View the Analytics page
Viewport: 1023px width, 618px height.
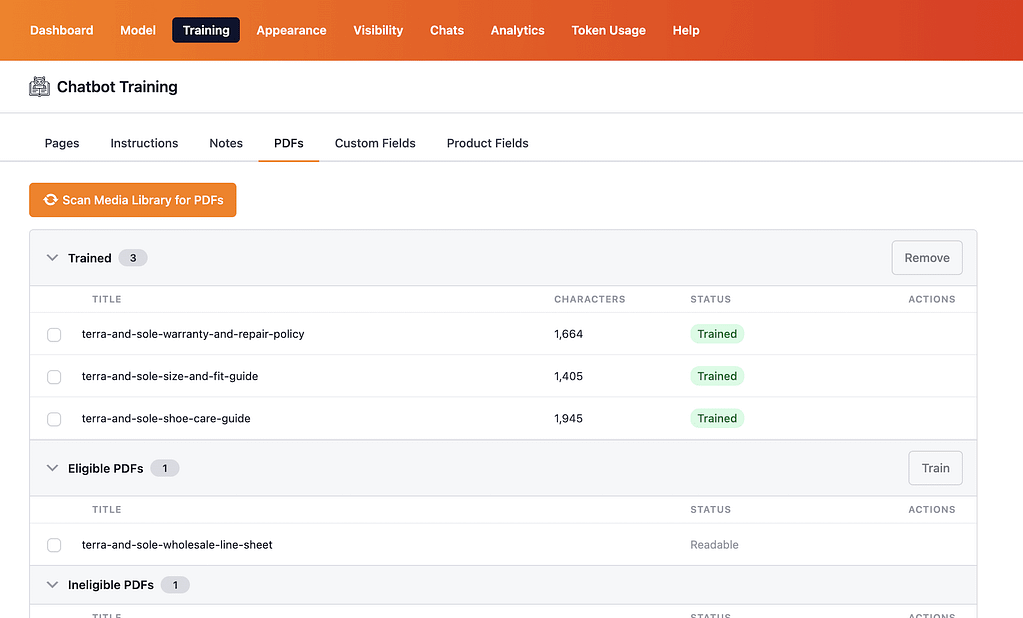point(517,30)
